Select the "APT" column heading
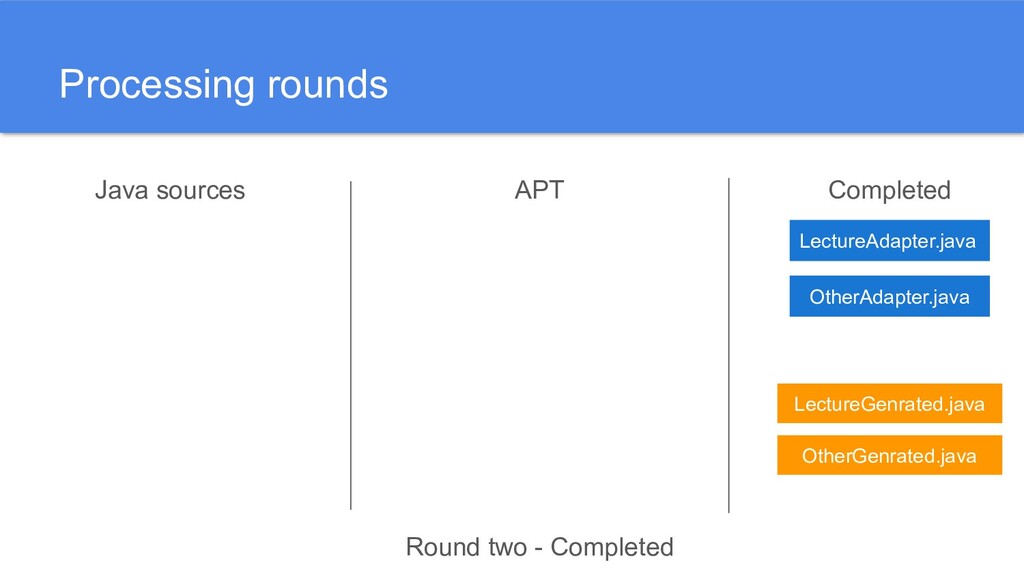 539,190
